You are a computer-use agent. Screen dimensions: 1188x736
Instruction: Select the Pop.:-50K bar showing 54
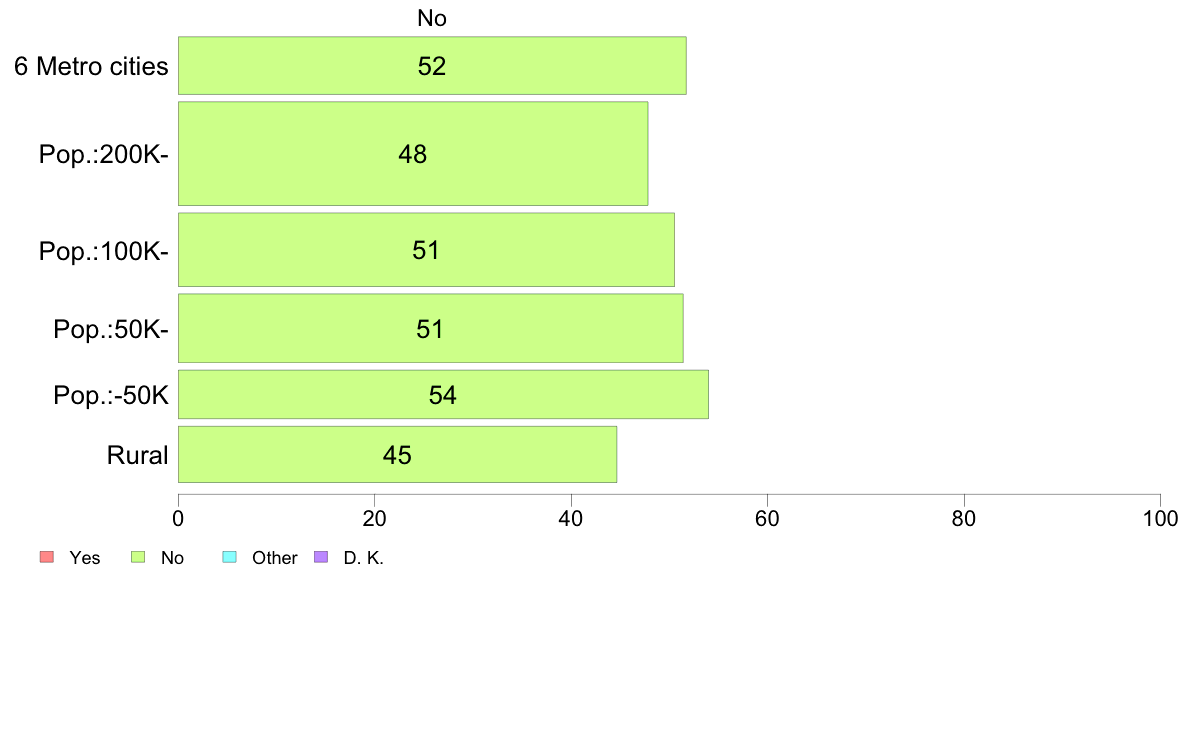pyautogui.click(x=443, y=394)
